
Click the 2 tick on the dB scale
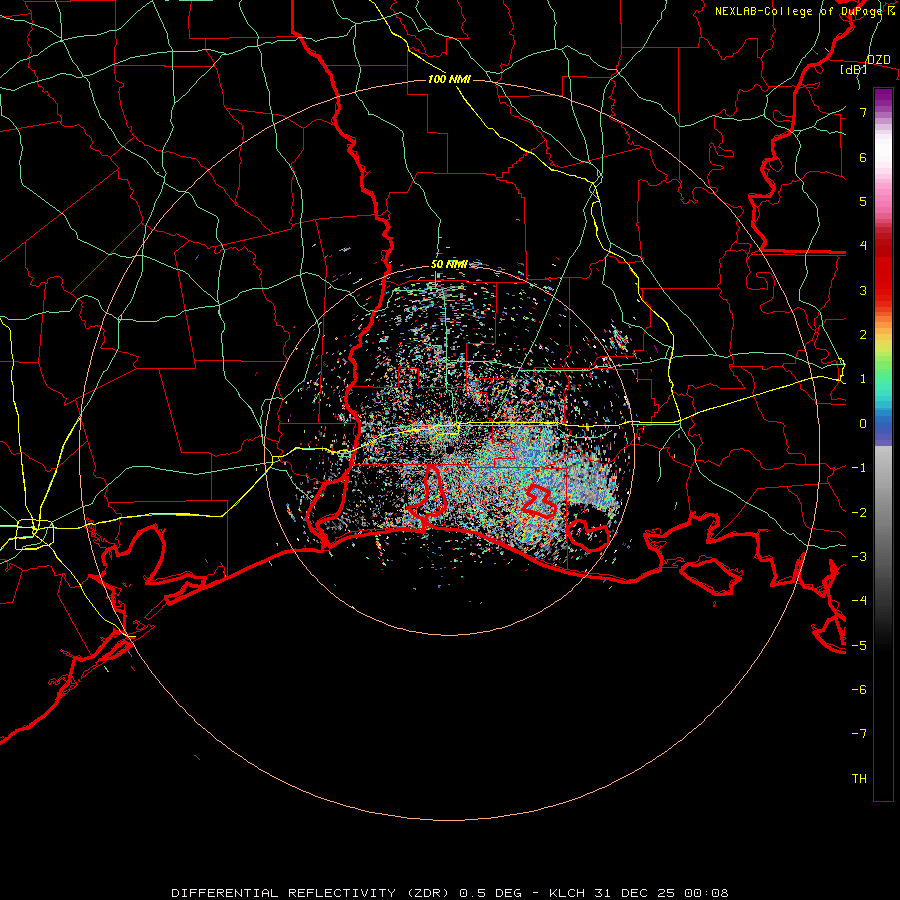[863, 335]
